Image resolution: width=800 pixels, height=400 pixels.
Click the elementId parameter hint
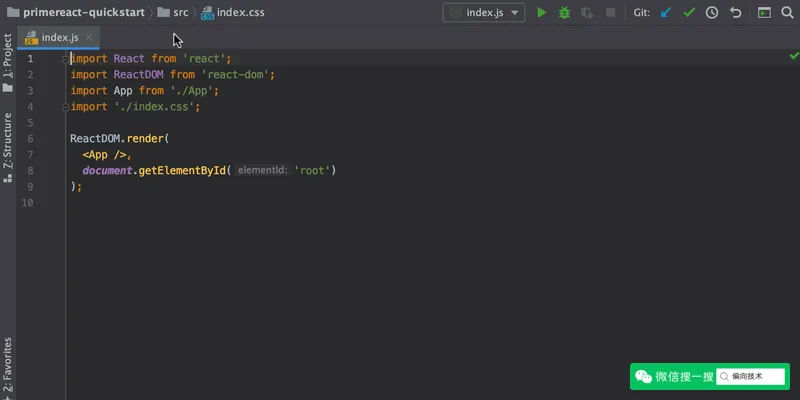262,170
